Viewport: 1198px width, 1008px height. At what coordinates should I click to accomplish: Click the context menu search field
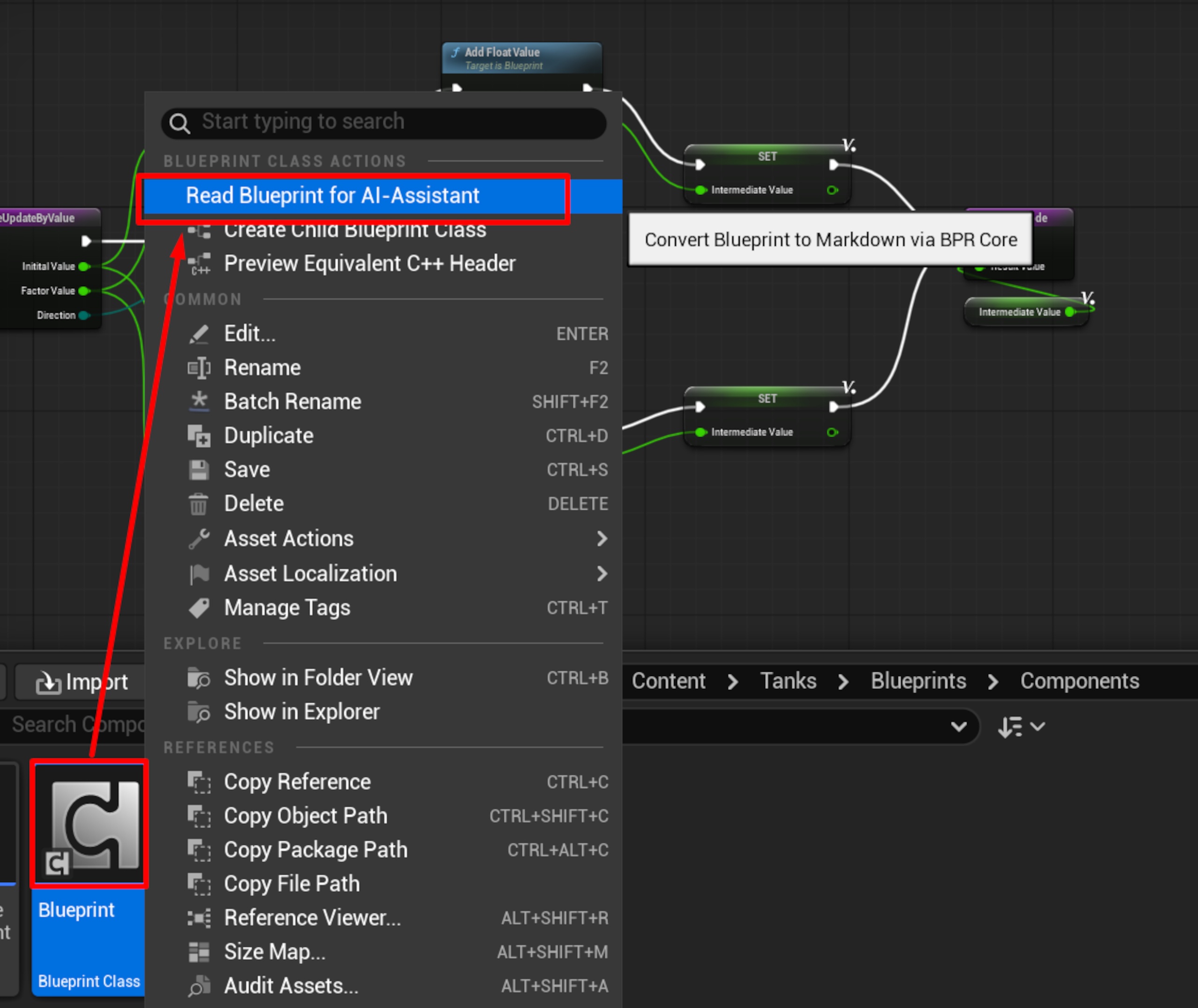point(384,123)
